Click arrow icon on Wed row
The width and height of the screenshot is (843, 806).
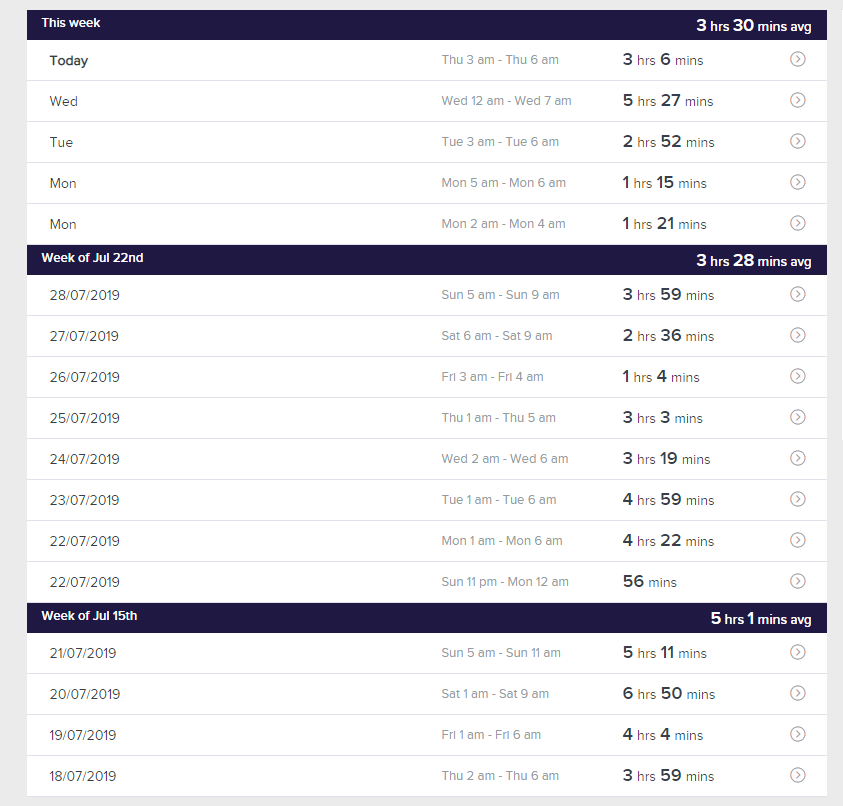(x=797, y=101)
